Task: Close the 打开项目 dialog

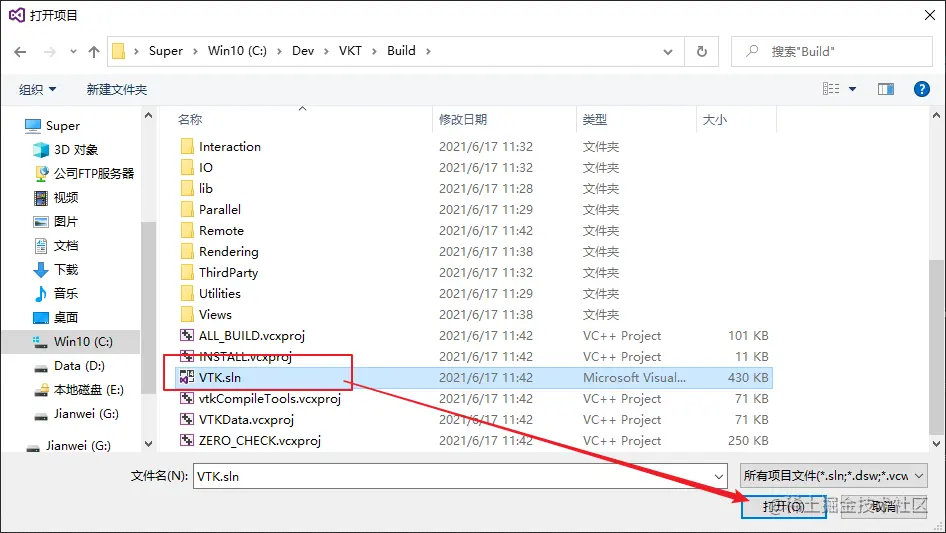Action: point(930,15)
